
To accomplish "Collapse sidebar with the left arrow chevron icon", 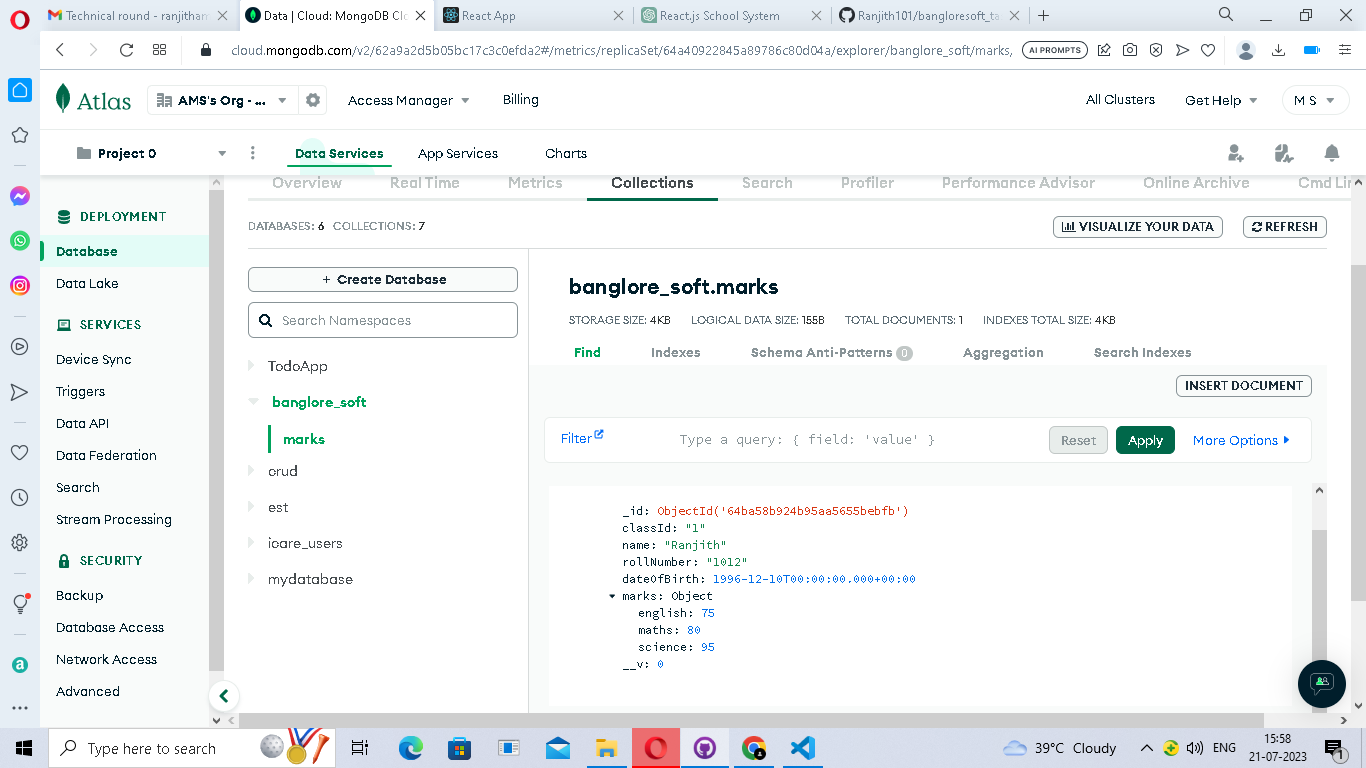I will pos(224,696).
